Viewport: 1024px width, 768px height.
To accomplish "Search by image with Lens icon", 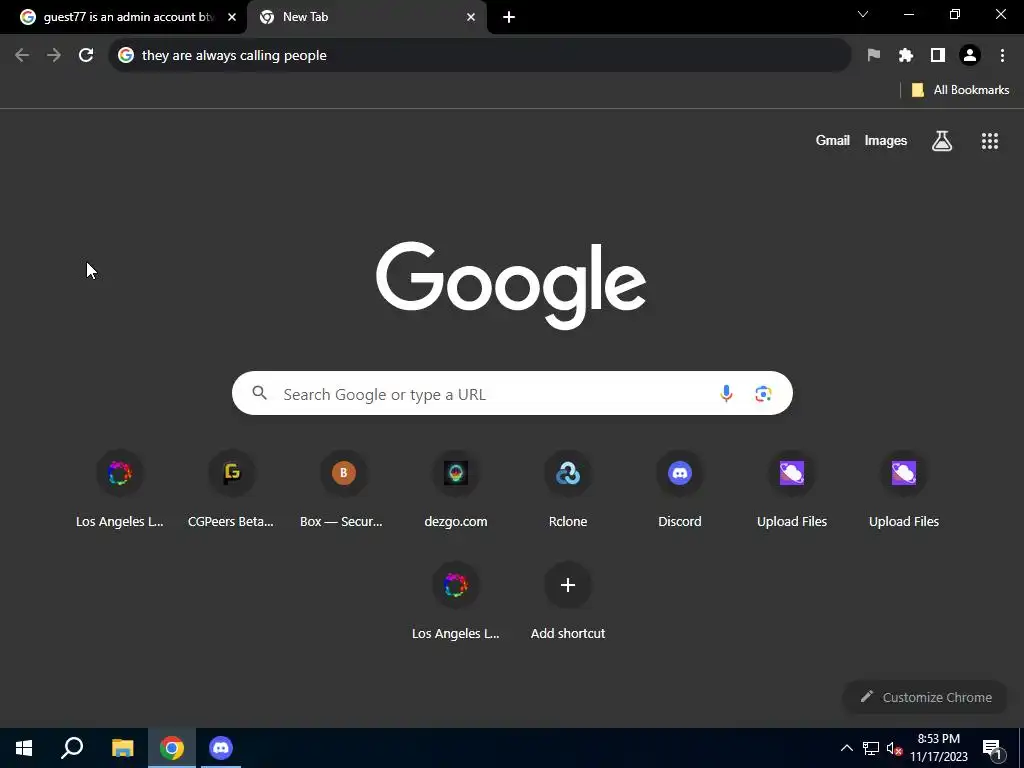I will point(763,394).
